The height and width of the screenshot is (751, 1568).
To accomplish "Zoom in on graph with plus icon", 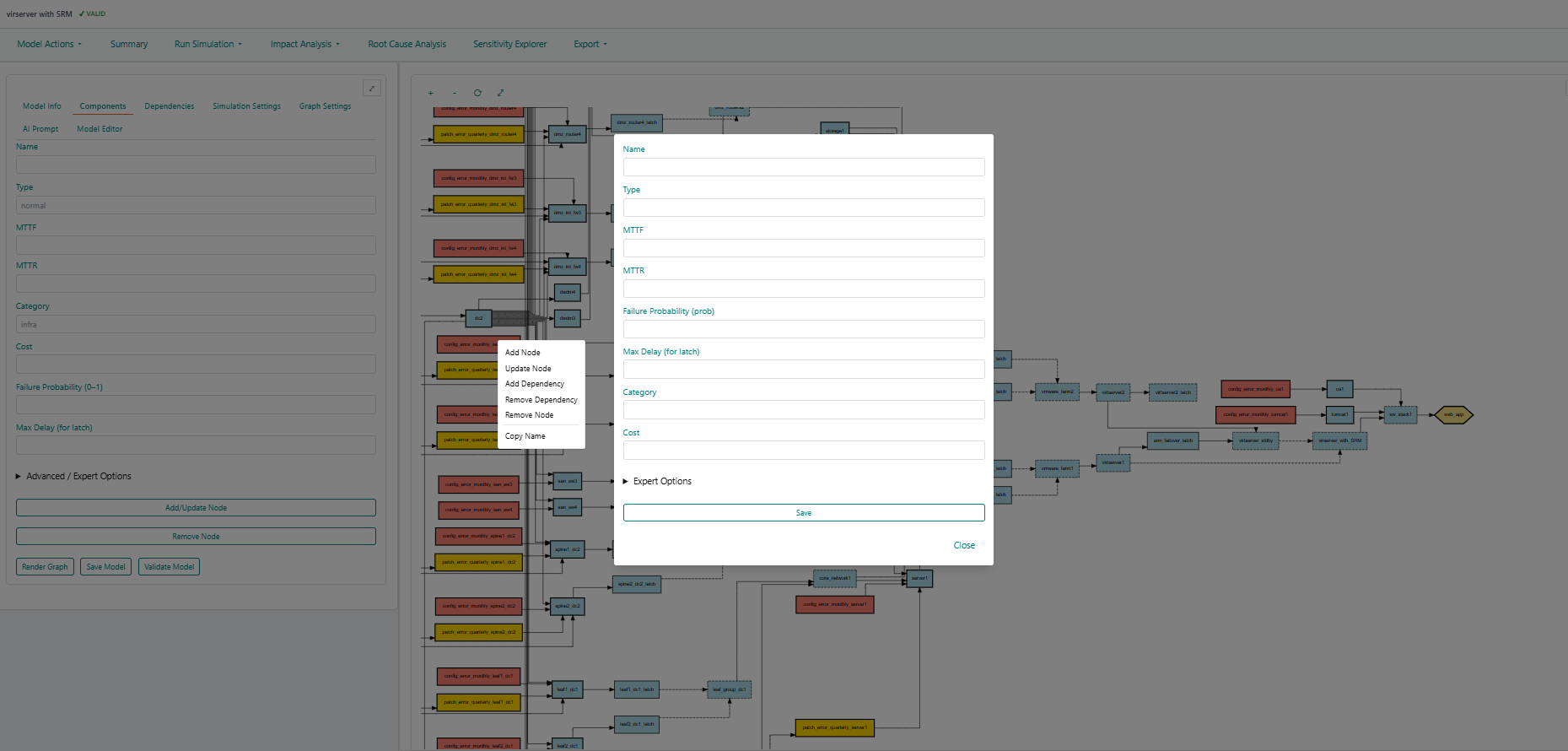I will tap(430, 93).
